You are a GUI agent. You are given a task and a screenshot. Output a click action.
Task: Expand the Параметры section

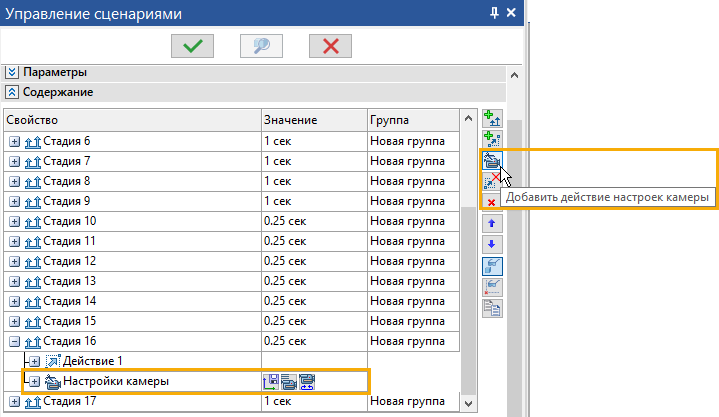[13, 72]
